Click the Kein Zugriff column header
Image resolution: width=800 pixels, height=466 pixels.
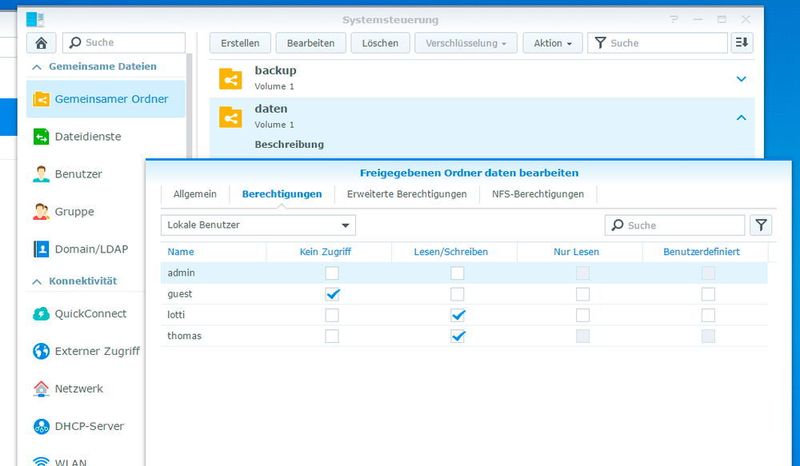coord(329,252)
